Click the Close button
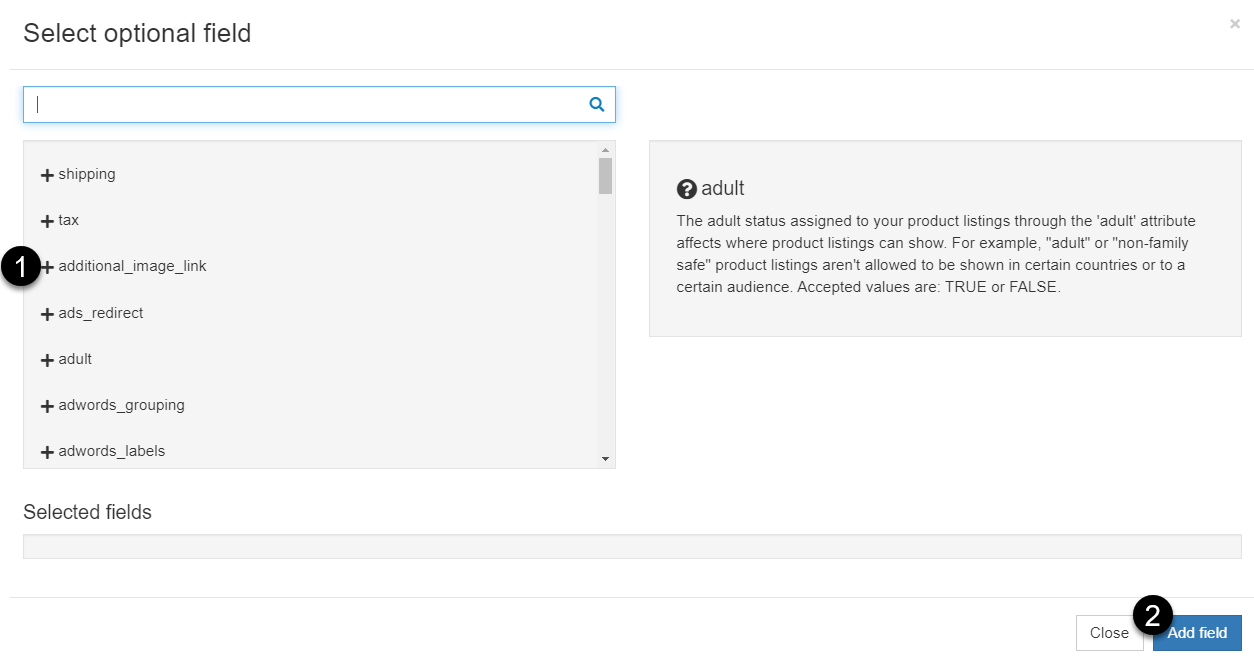Screen dimensions: 1254x662 (x=1109, y=633)
